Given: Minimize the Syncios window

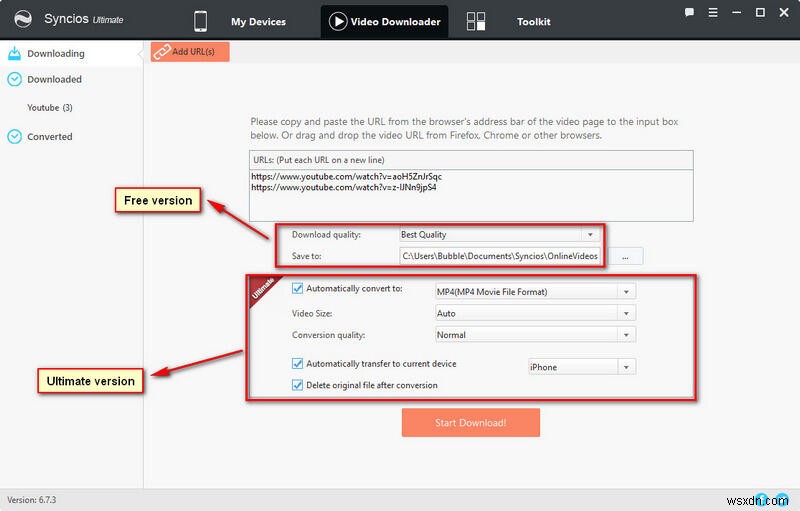Looking at the screenshot, I should point(736,12).
